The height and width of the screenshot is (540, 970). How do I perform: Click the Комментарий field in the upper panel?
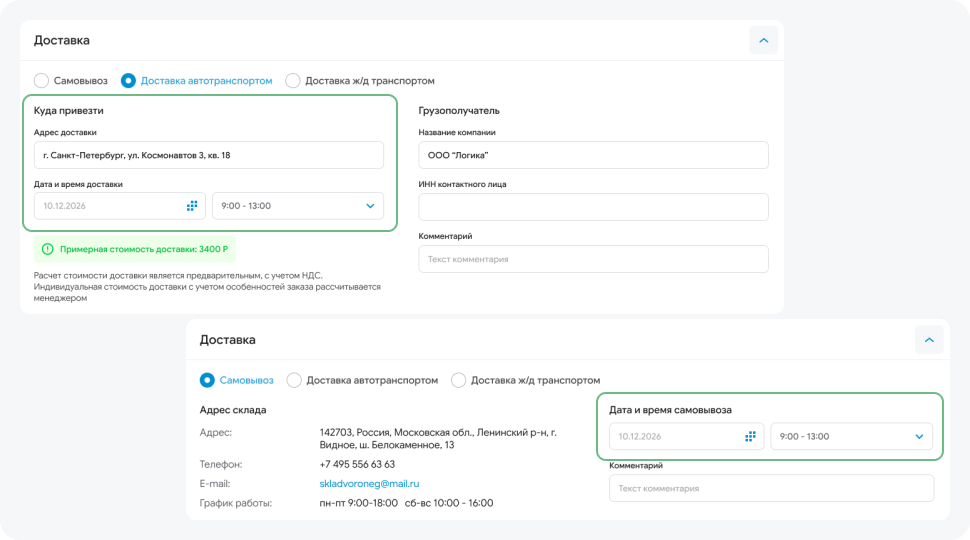pyautogui.click(x=593, y=259)
